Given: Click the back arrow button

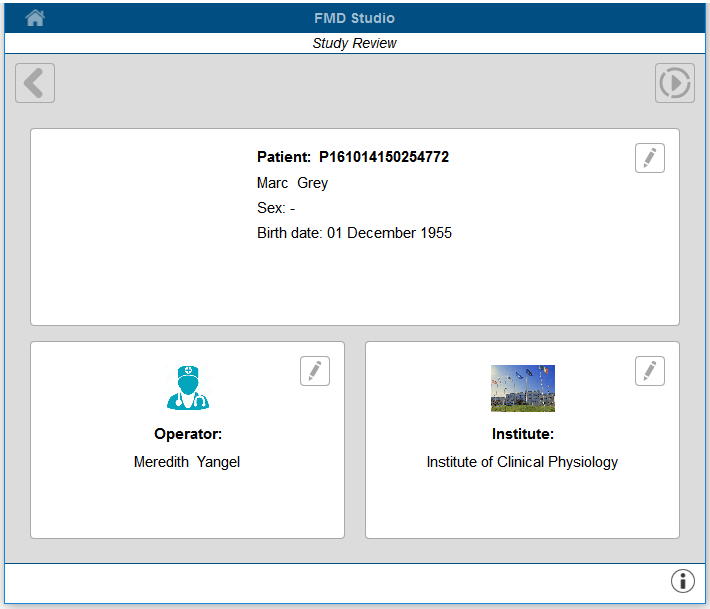Looking at the screenshot, I should tap(35, 83).
